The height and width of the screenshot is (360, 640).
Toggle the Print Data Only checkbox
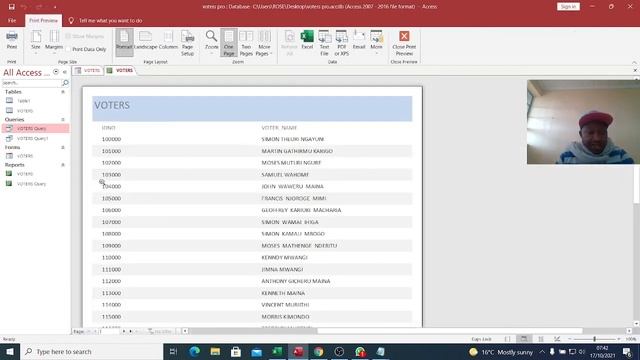tap(69, 49)
